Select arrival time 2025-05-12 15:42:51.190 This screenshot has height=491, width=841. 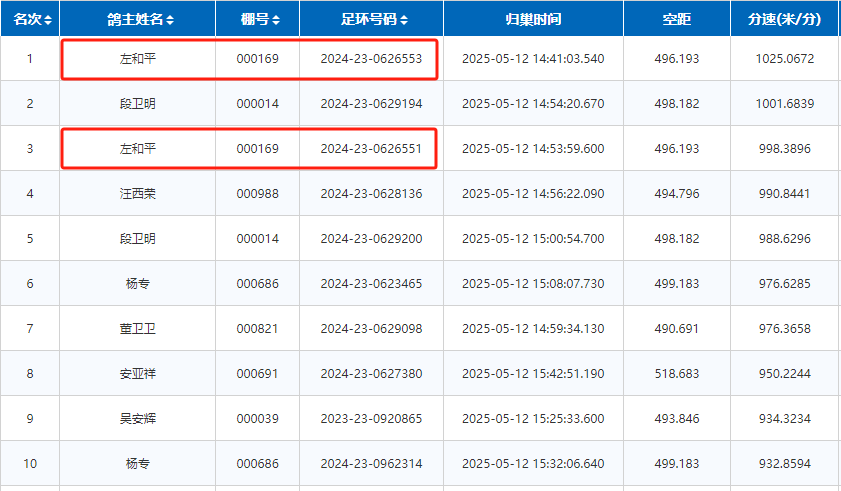pyautogui.click(x=533, y=374)
